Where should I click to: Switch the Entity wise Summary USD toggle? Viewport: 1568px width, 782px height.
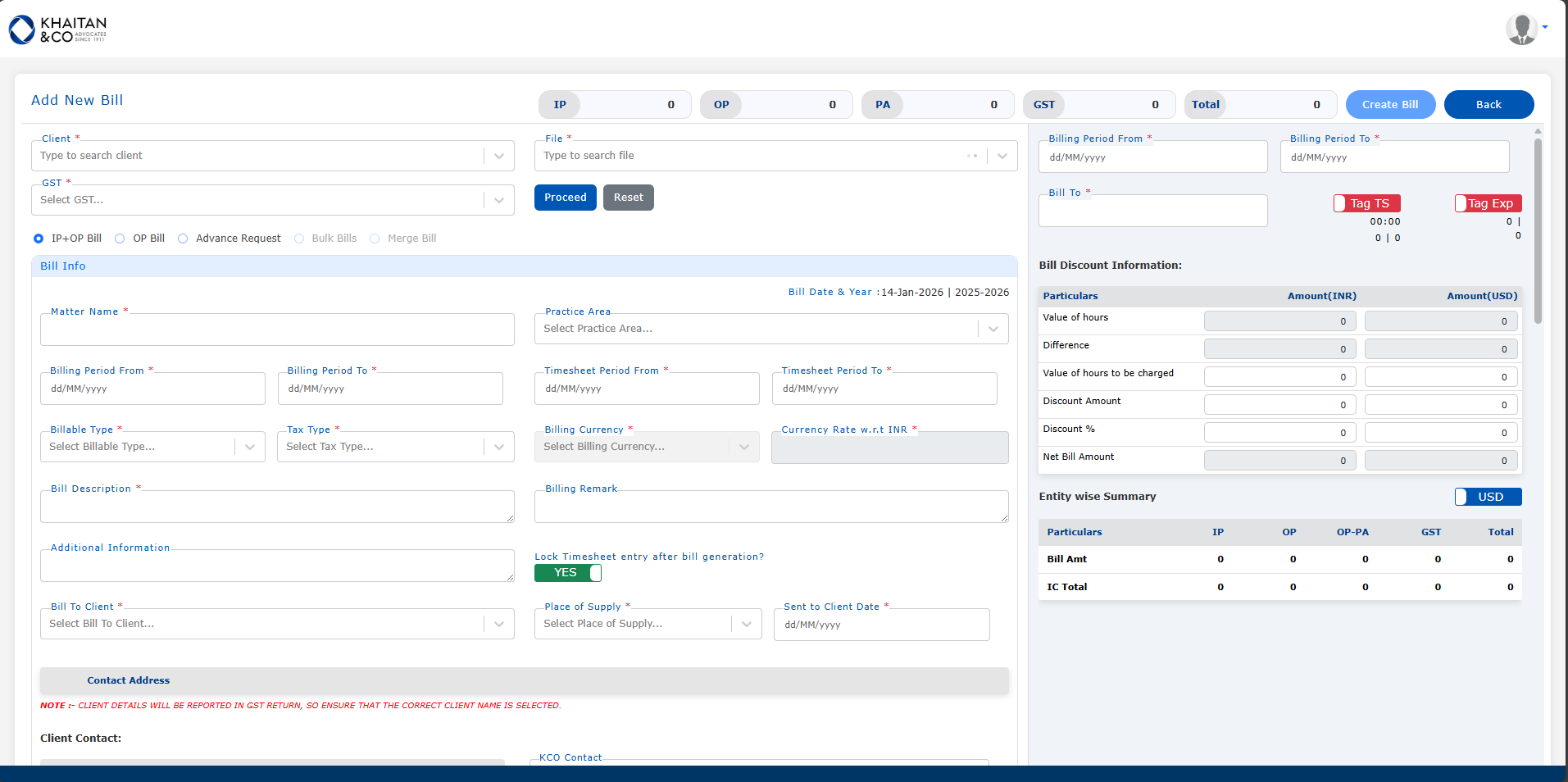[x=1488, y=497]
